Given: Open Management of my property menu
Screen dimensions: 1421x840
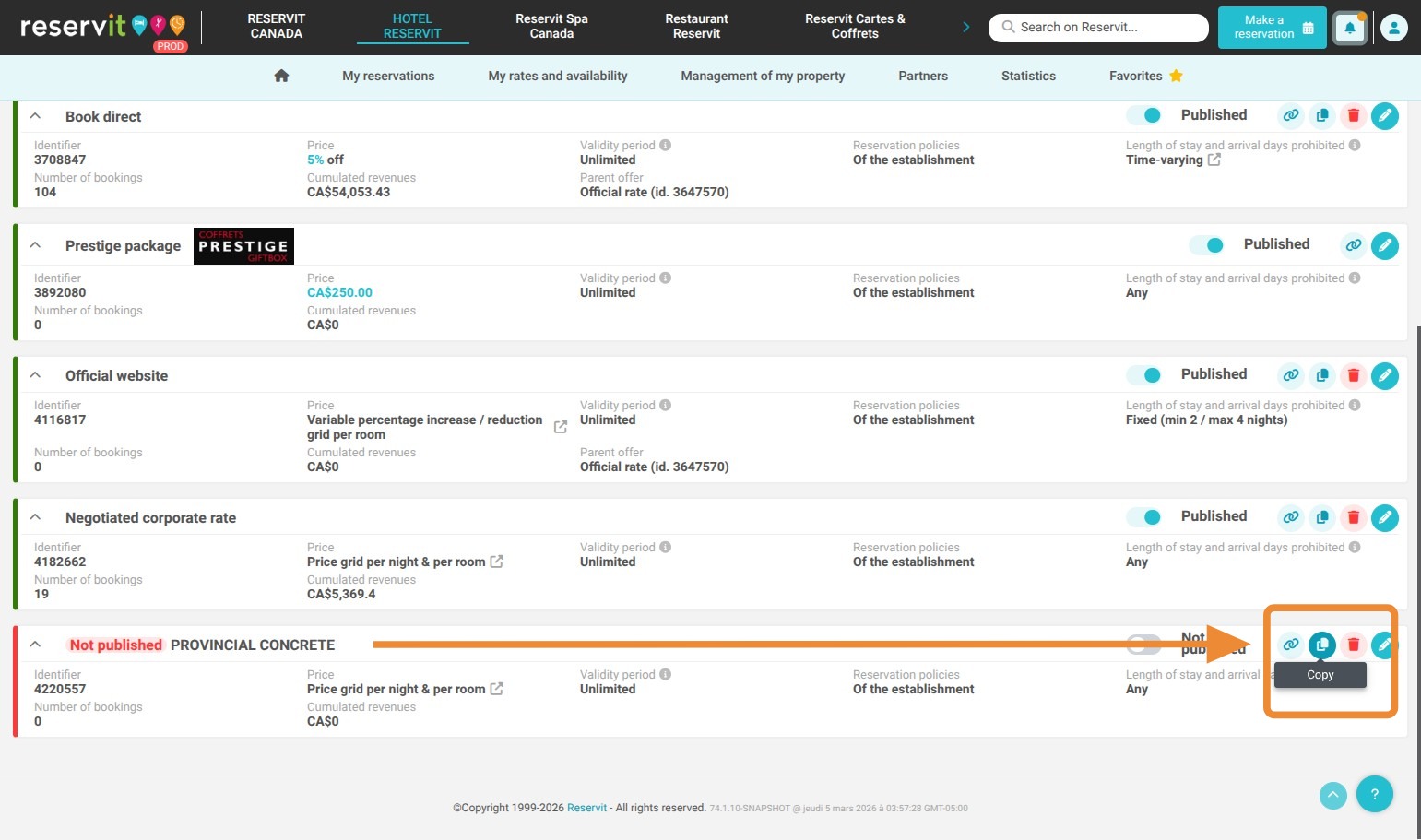Looking at the screenshot, I should coord(763,76).
